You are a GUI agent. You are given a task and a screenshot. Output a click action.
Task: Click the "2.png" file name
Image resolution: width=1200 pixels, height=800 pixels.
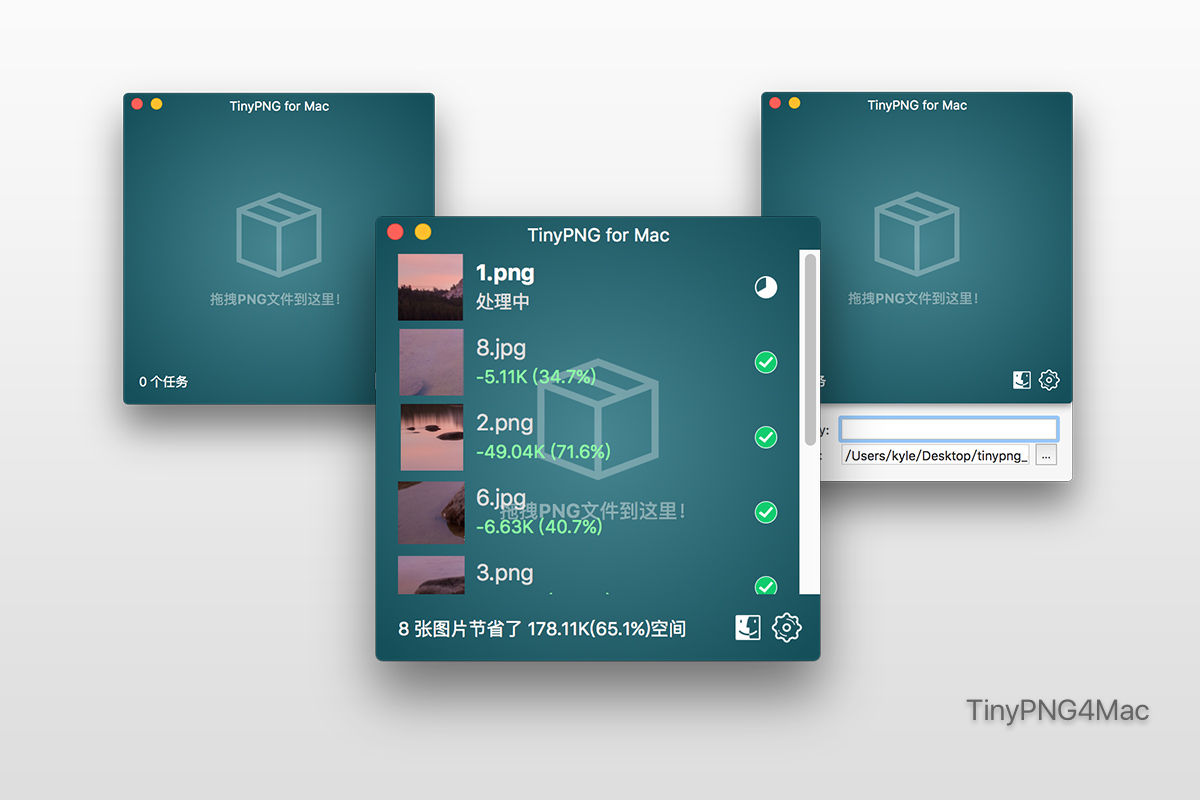pyautogui.click(x=505, y=423)
